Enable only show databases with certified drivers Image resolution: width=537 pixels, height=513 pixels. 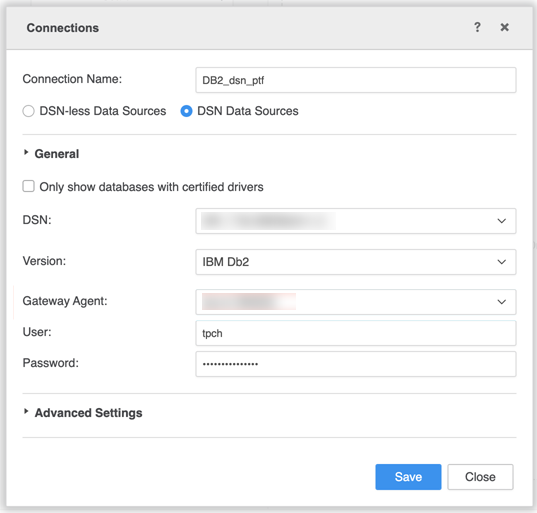pyautogui.click(x=28, y=186)
